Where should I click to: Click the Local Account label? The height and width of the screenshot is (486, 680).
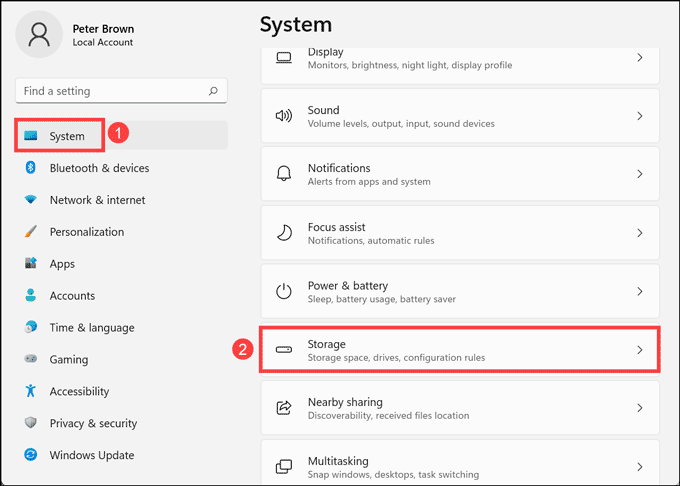pyautogui.click(x=103, y=42)
